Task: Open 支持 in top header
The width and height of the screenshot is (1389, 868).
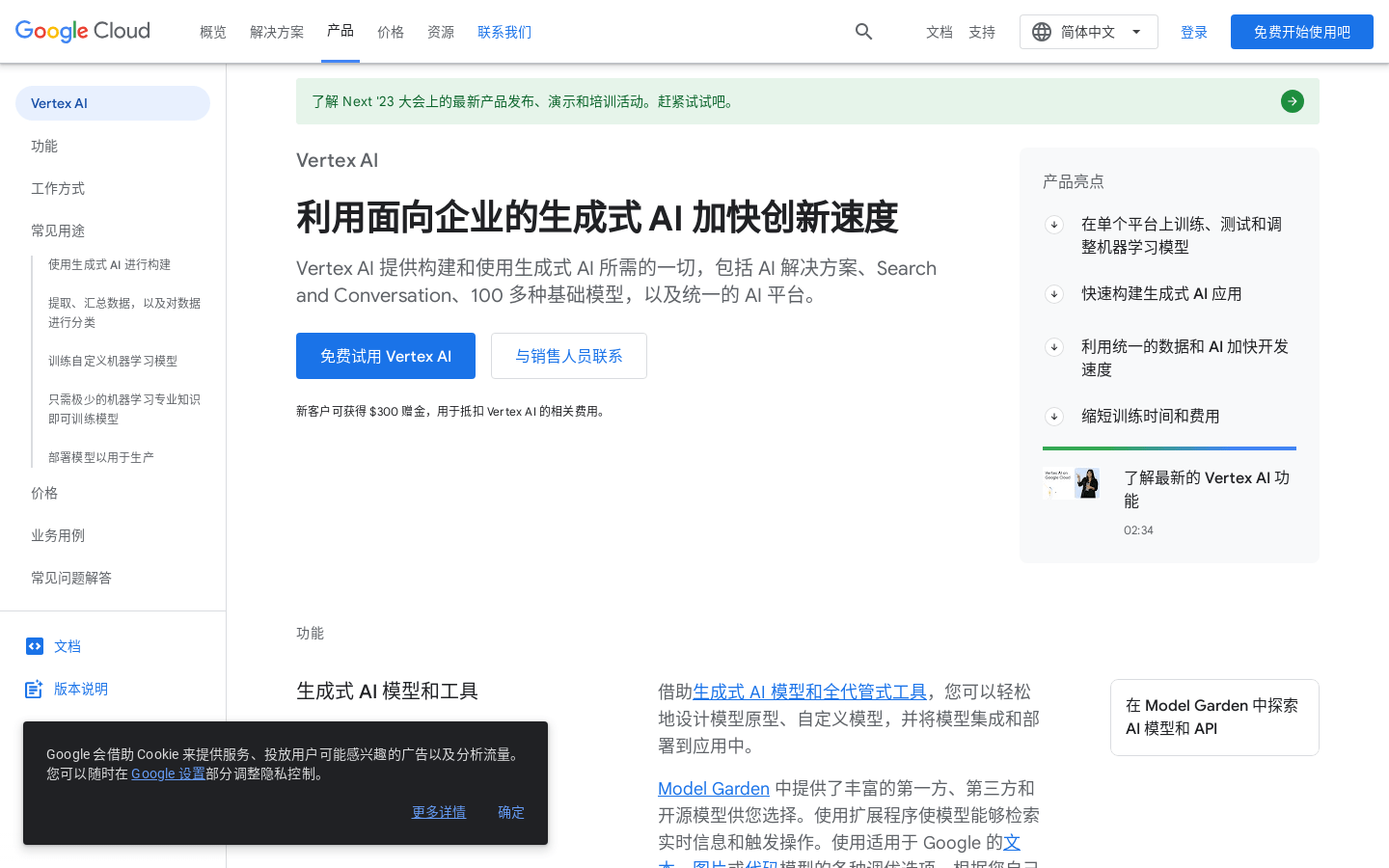Action: [x=982, y=32]
